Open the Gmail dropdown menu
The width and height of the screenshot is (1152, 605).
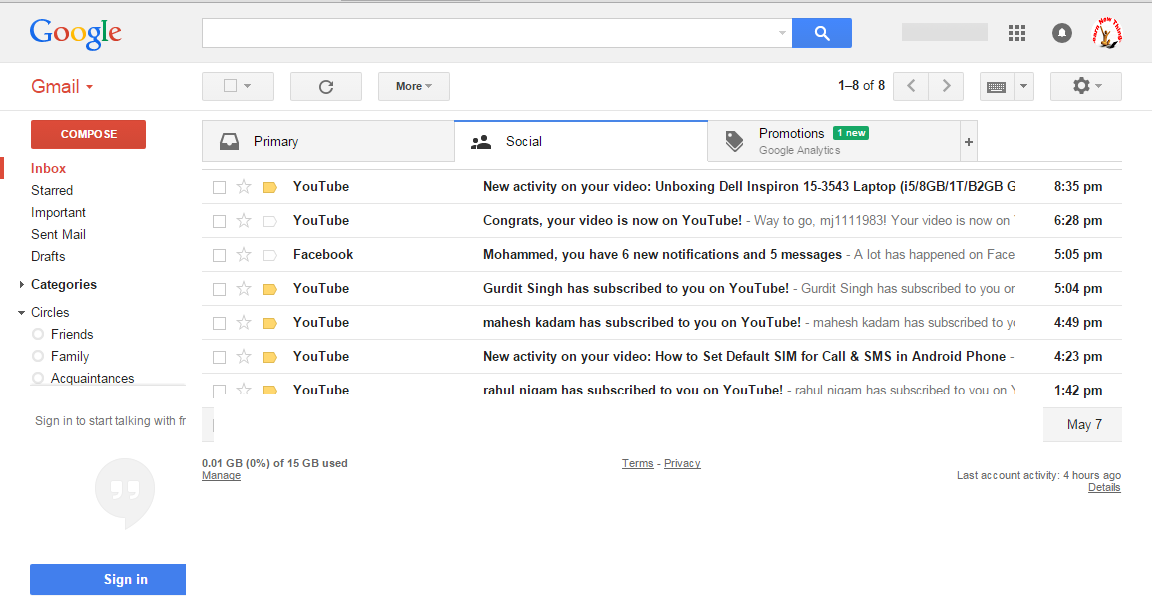62,87
